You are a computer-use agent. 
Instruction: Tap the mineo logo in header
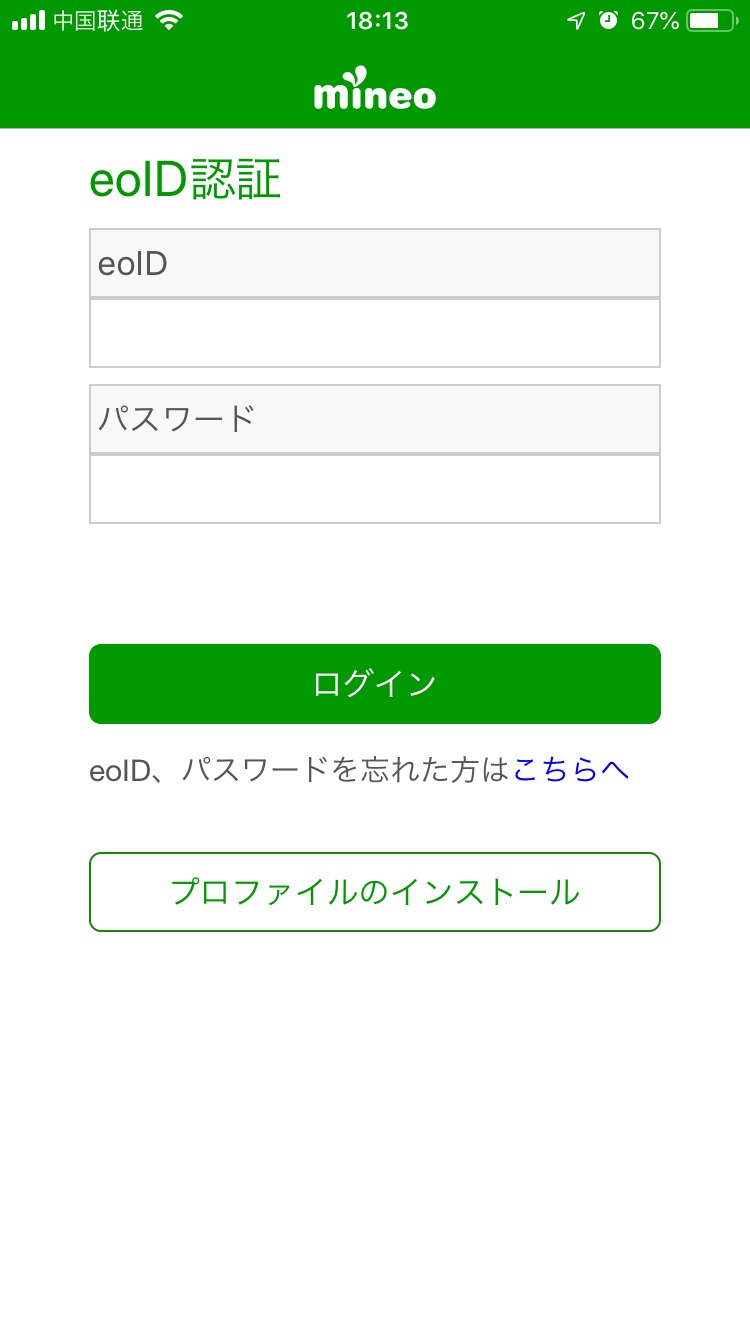pos(374,90)
